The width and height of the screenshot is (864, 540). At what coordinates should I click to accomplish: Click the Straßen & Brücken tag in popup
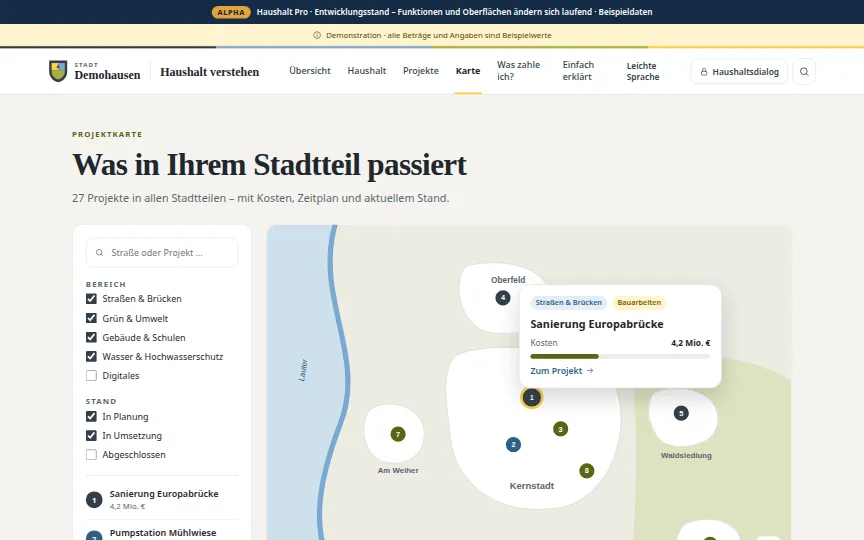[x=568, y=303]
